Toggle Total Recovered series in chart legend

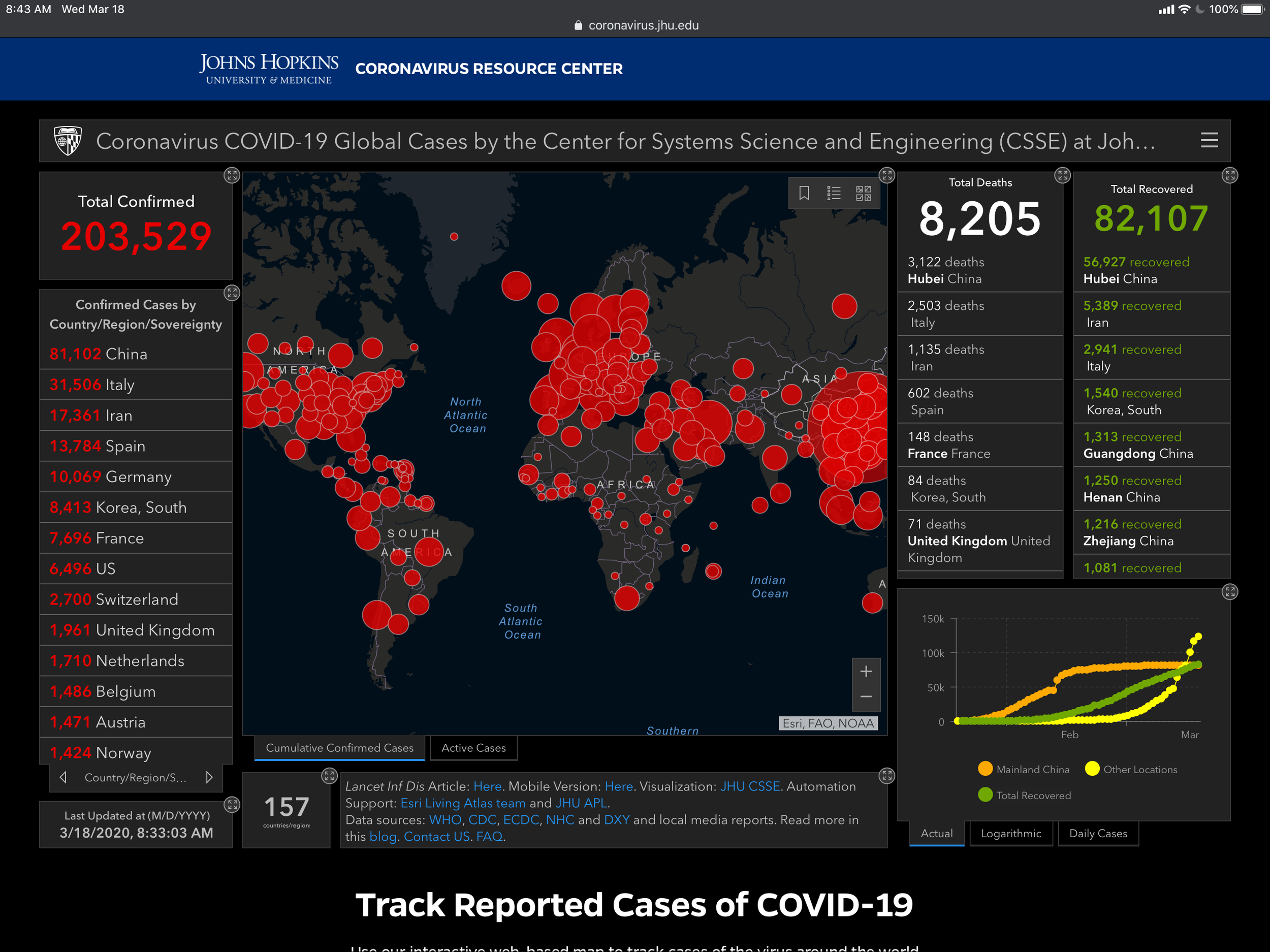(x=1025, y=795)
